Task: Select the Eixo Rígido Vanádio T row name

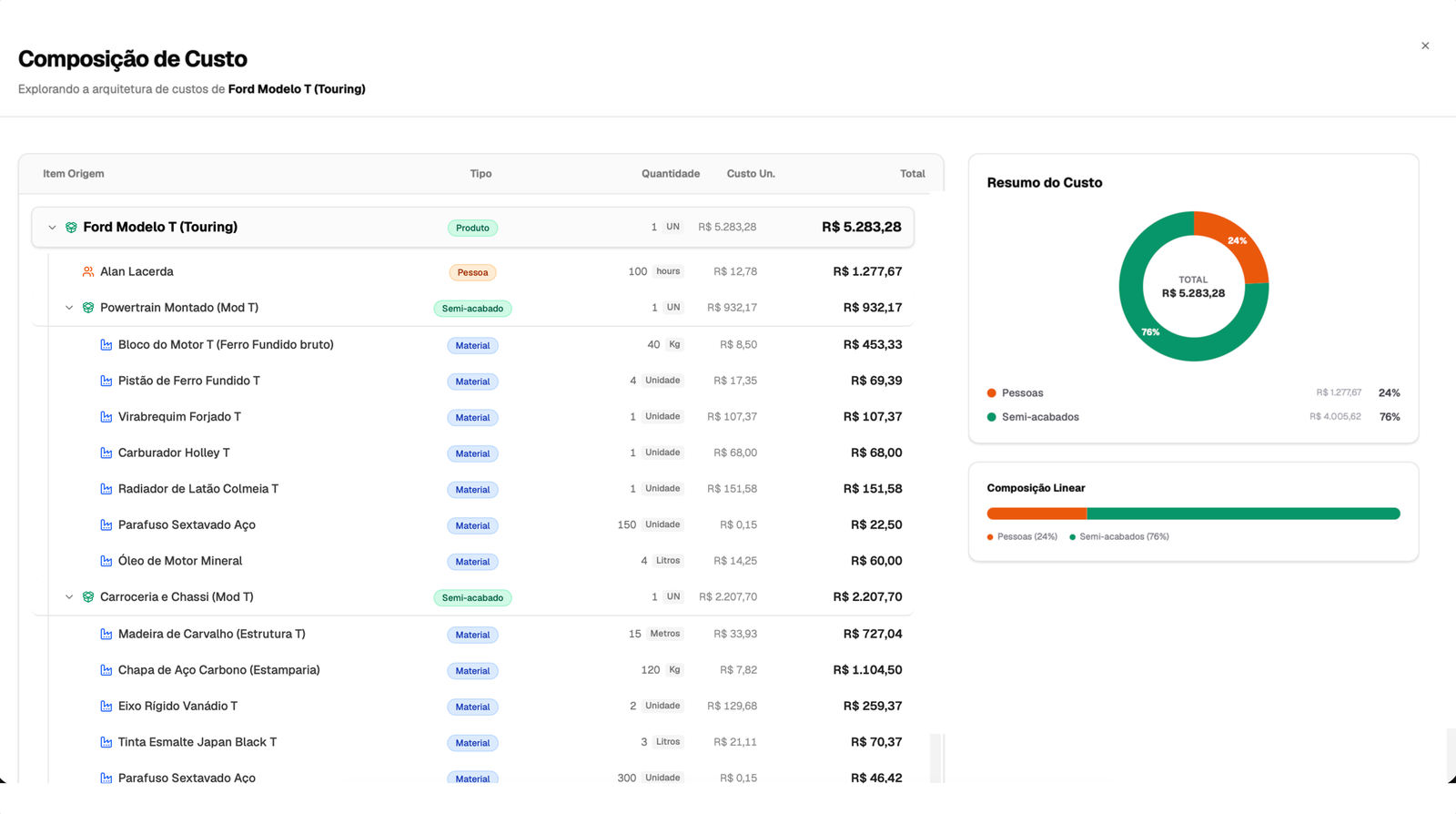Action: (177, 707)
